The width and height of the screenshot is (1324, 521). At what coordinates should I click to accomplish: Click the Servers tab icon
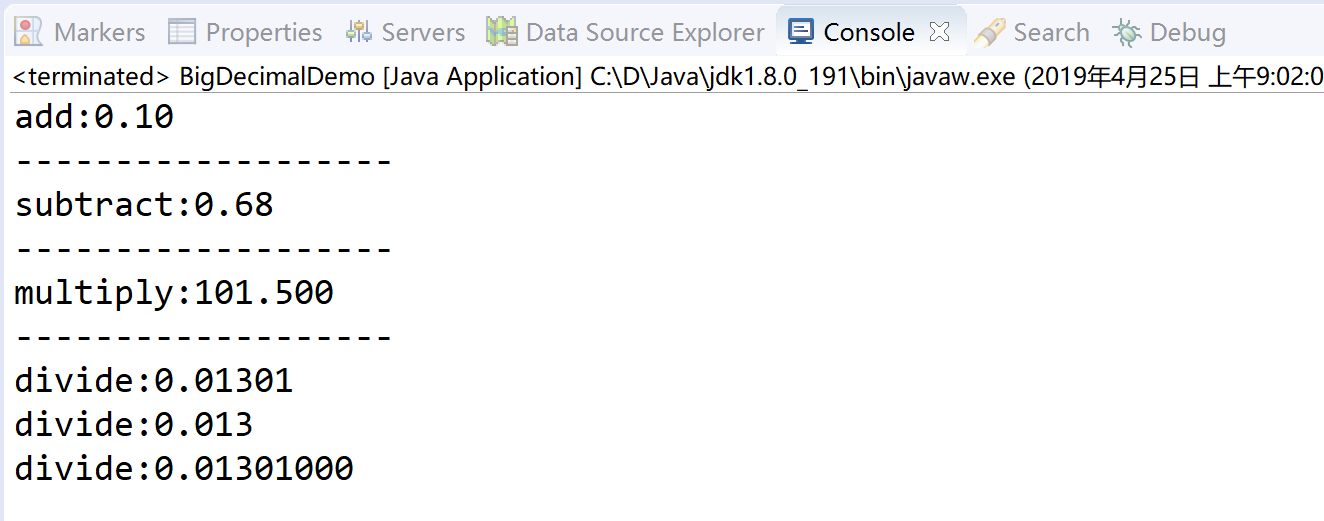[359, 32]
